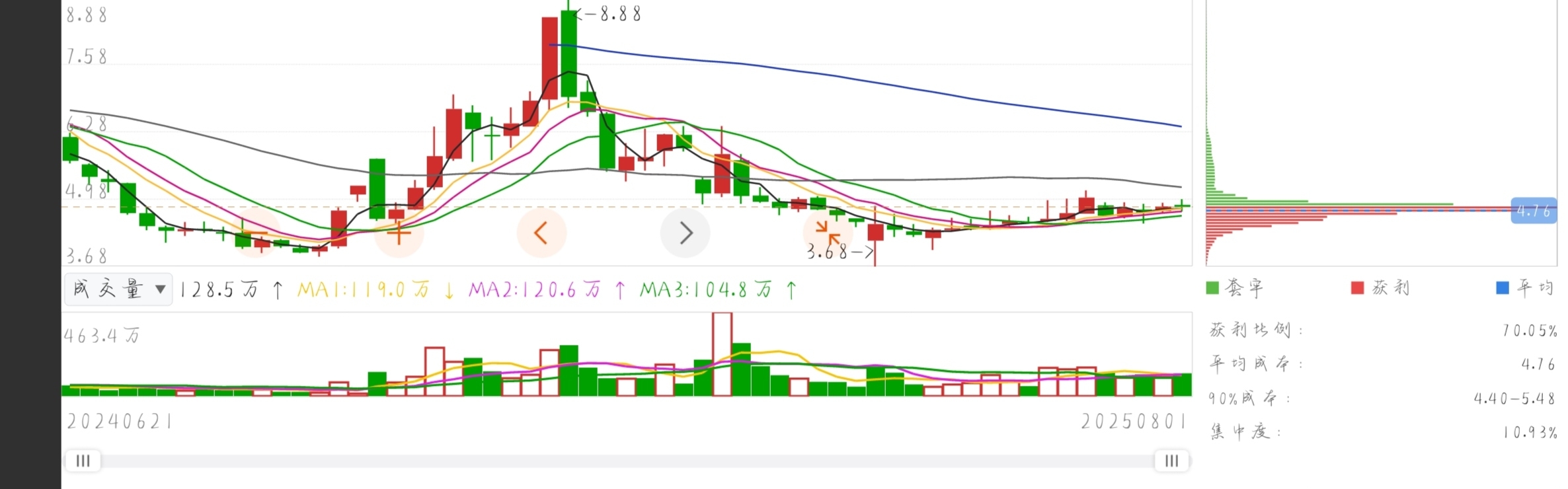Click the 6.28 price axis label

[x=87, y=124]
